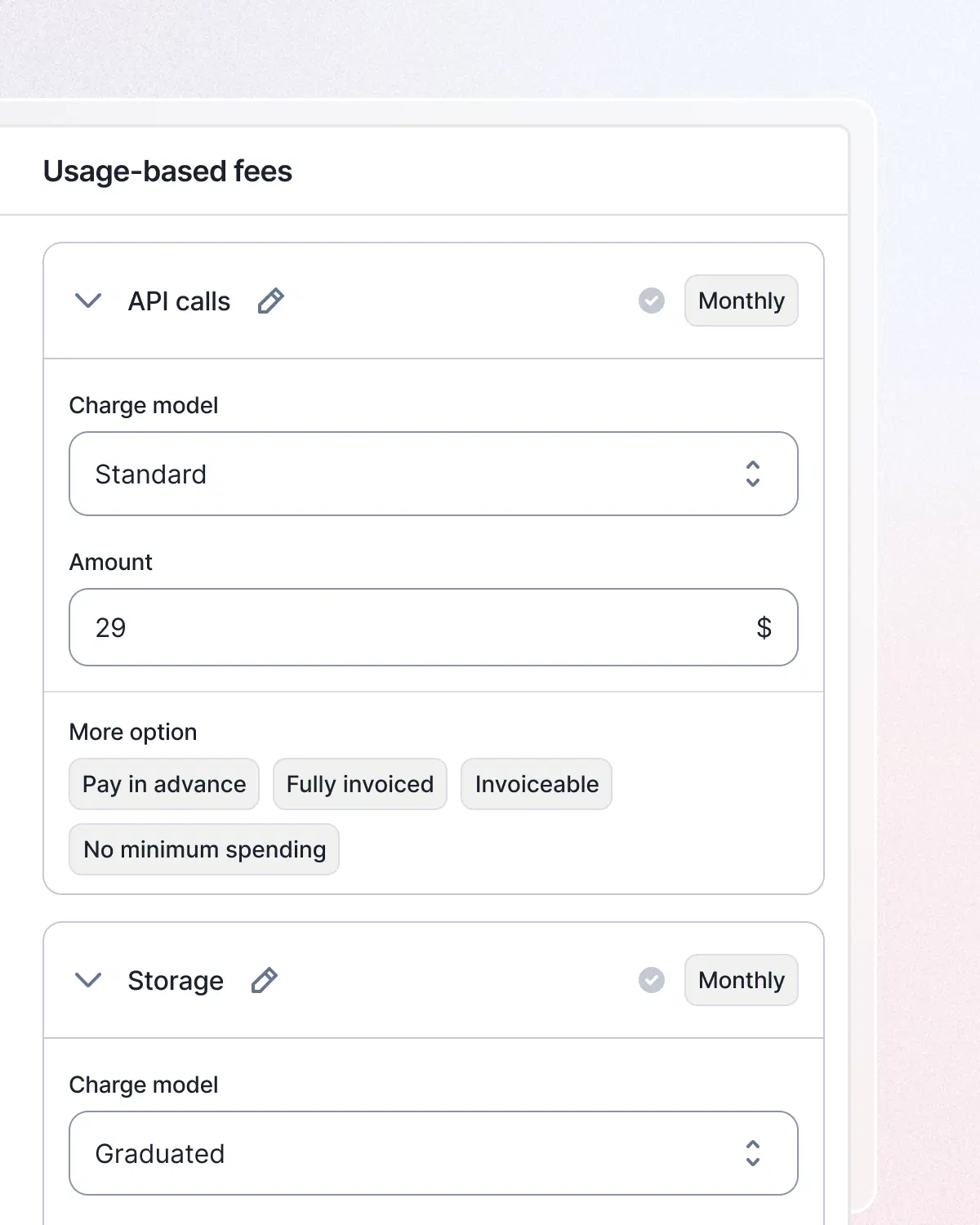Screen dimensions: 980x1225
Task: Toggle the Pay in advance option
Action: (163, 784)
